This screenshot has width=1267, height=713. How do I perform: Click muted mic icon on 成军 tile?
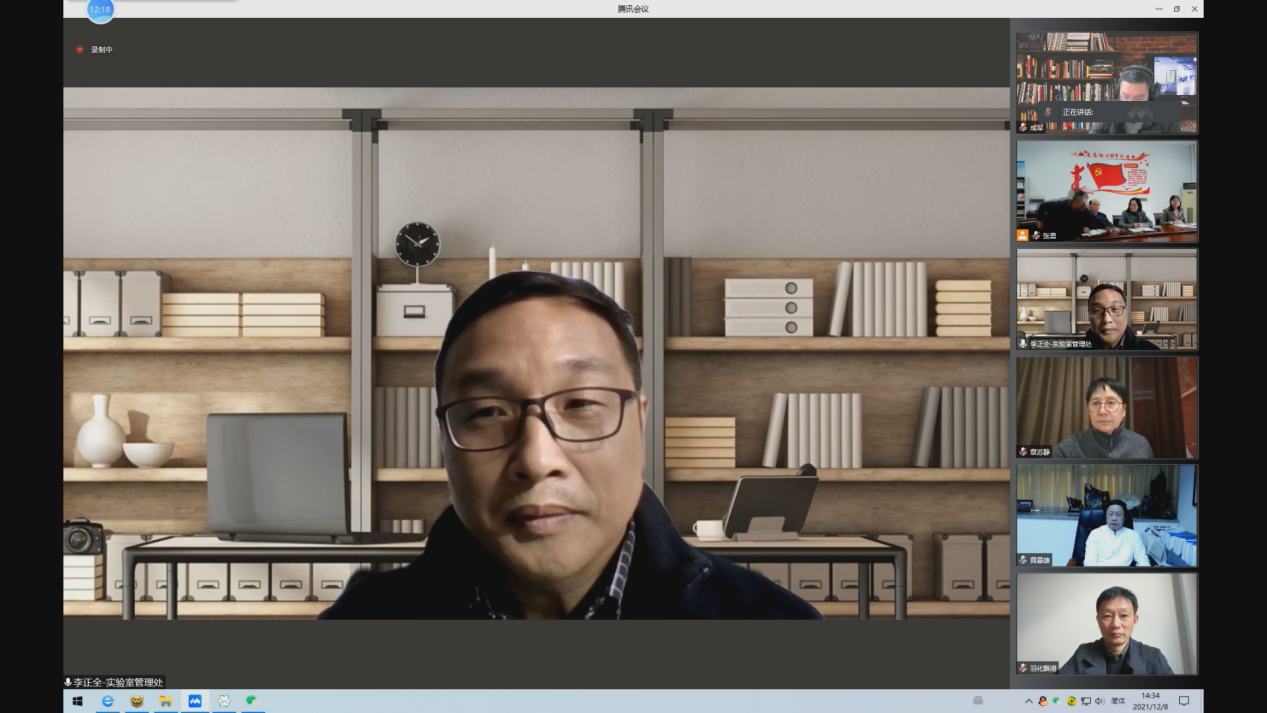point(1023,128)
